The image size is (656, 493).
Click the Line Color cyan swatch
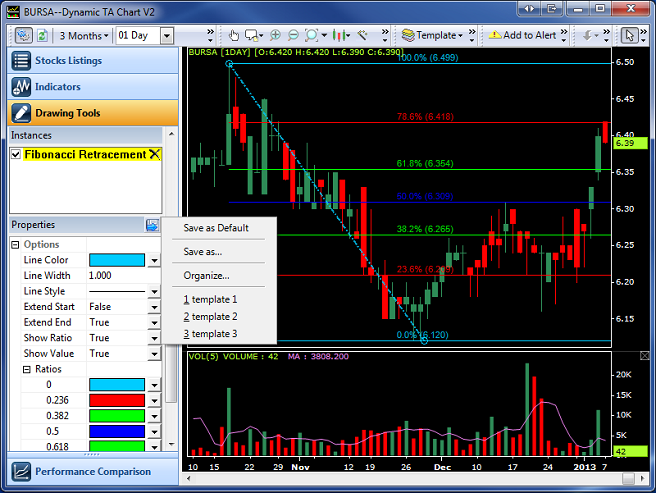click(x=117, y=260)
